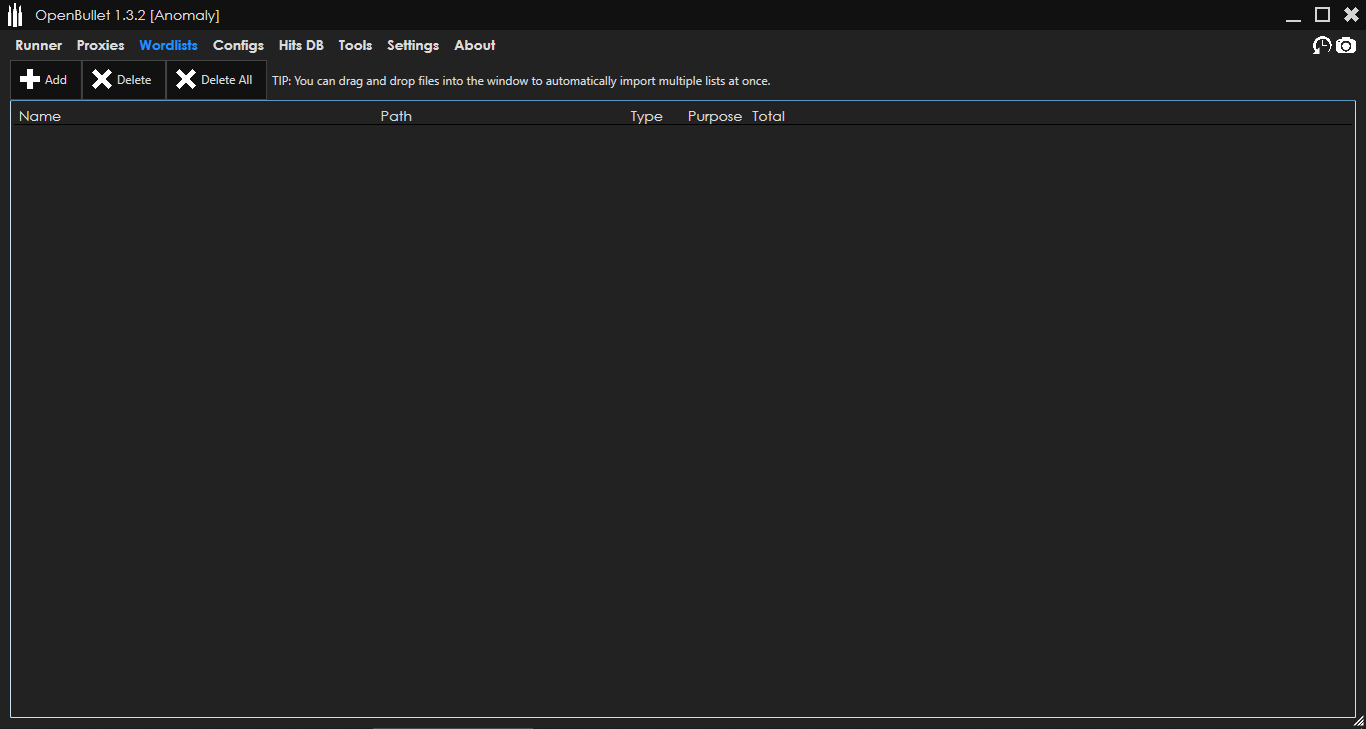This screenshot has height=729, width=1366.
Task: Open the Settings tab
Action: [x=413, y=45]
